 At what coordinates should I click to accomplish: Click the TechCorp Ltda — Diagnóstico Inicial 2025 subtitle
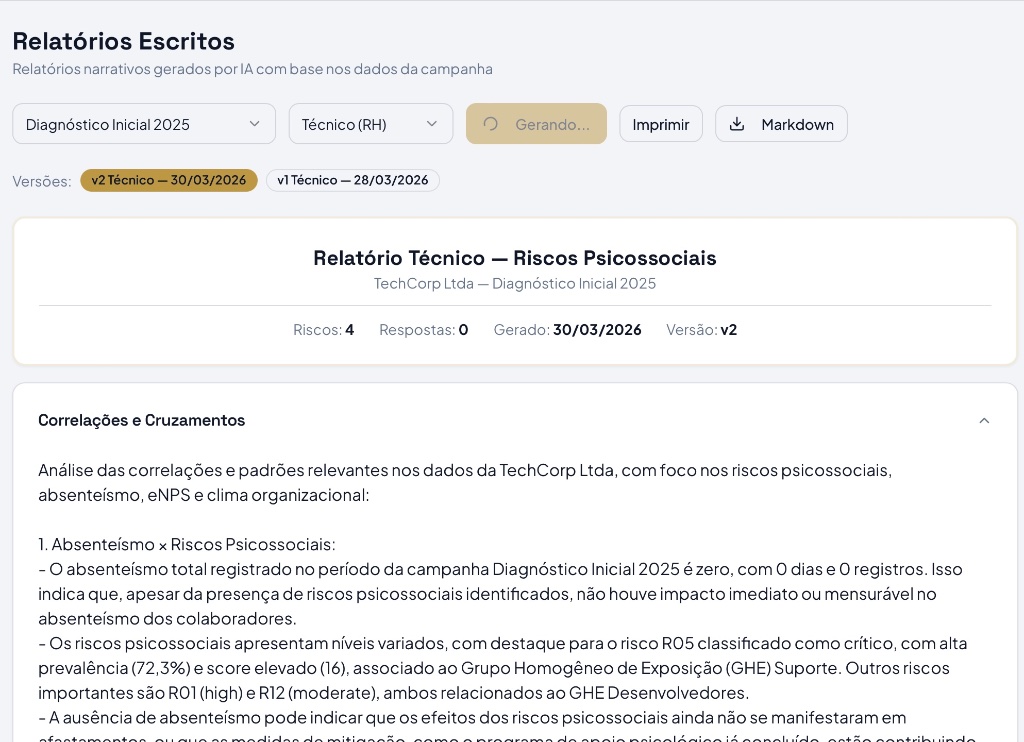(x=515, y=283)
